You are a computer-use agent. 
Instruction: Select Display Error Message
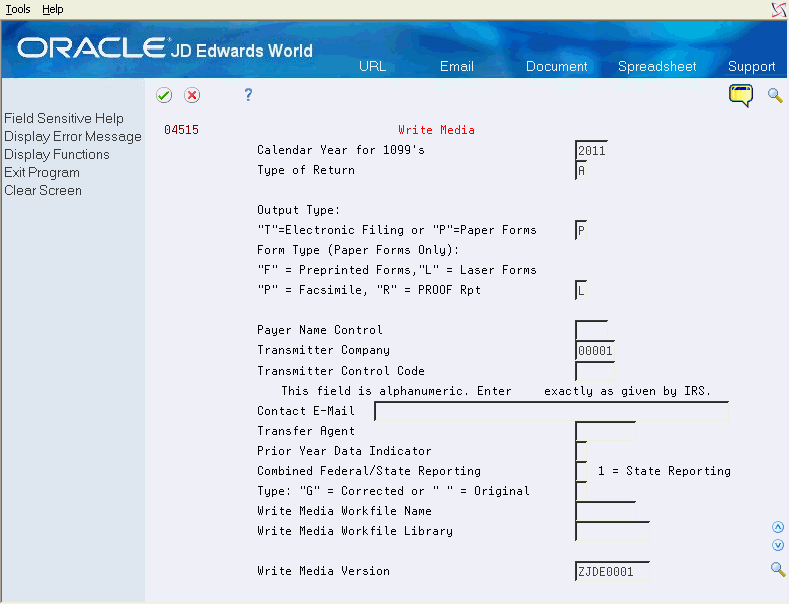coord(73,136)
